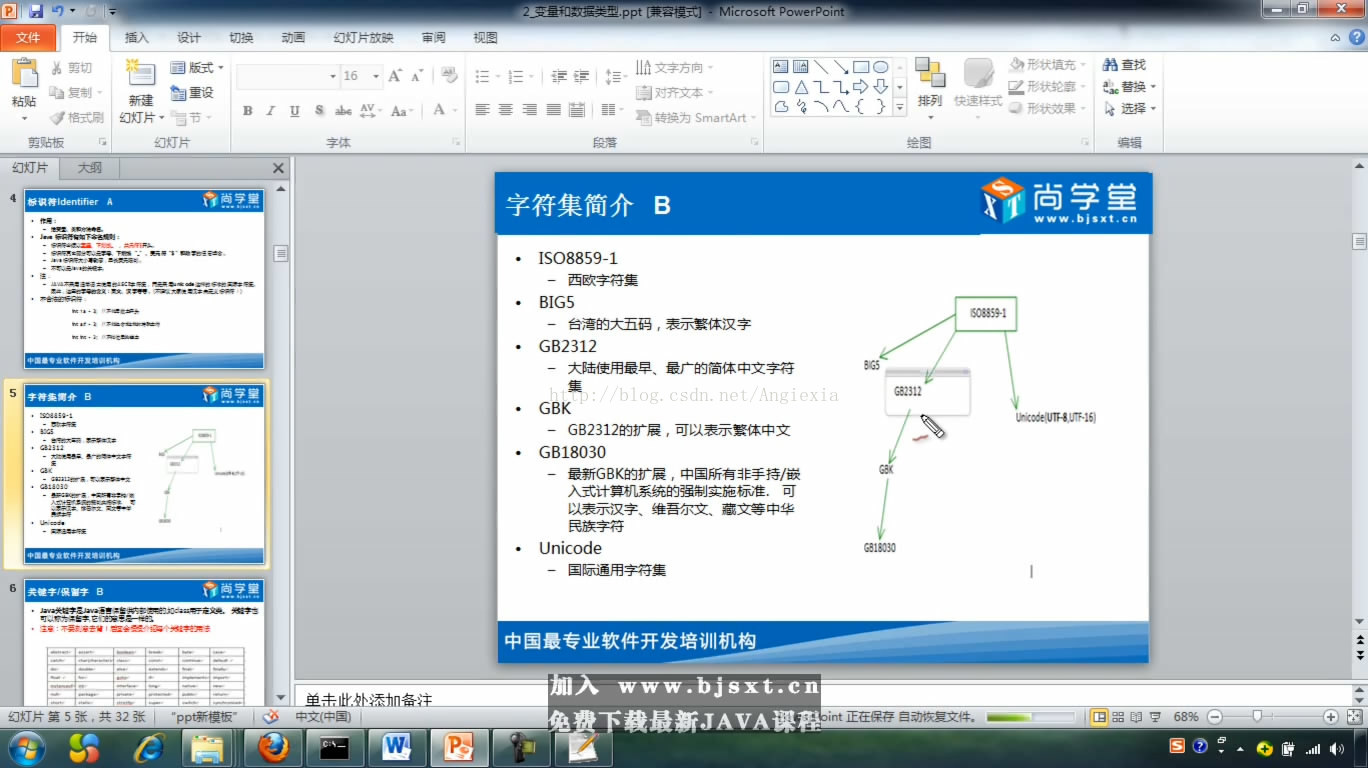Close the slides thumbnail pane X

(x=278, y=168)
